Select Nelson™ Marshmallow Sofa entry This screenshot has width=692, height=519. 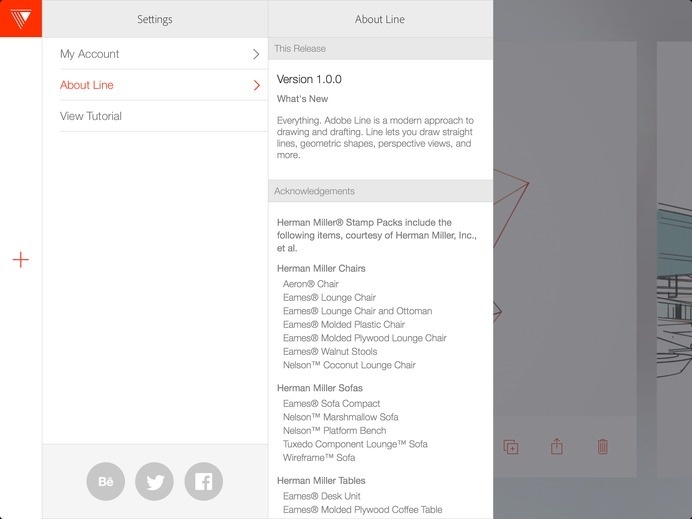(x=341, y=417)
